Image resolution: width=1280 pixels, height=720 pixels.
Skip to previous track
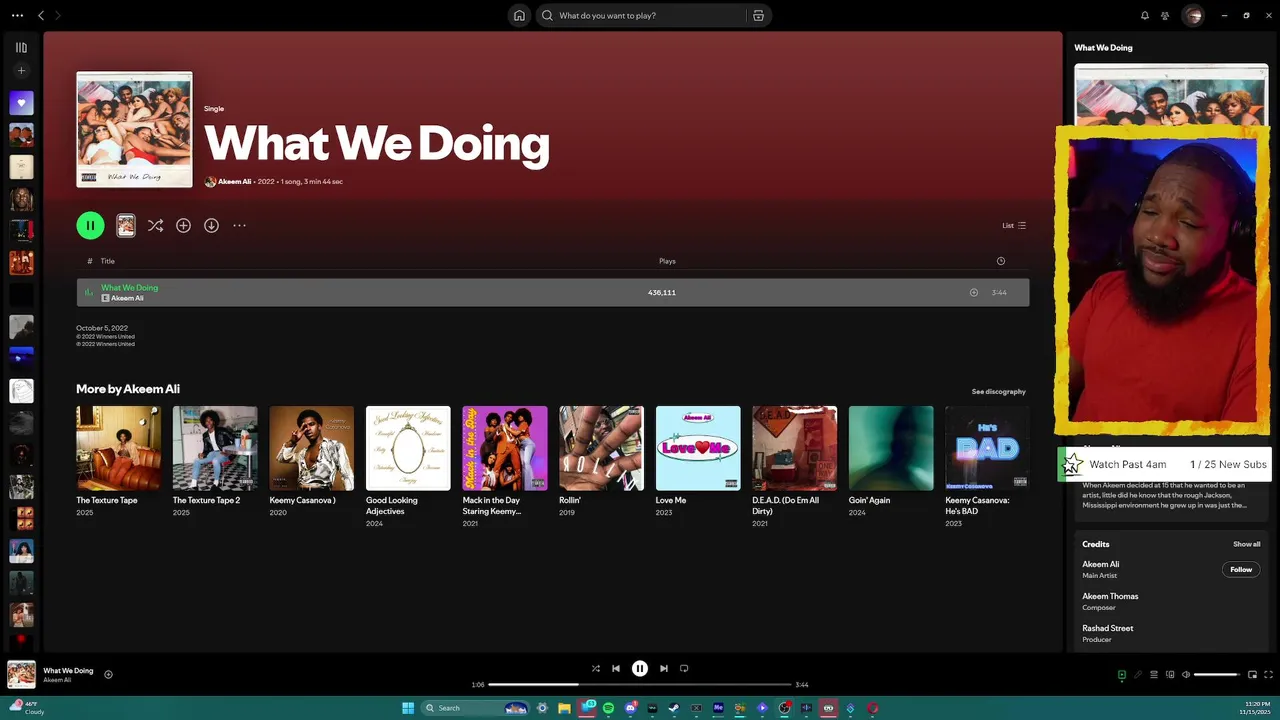[616, 668]
